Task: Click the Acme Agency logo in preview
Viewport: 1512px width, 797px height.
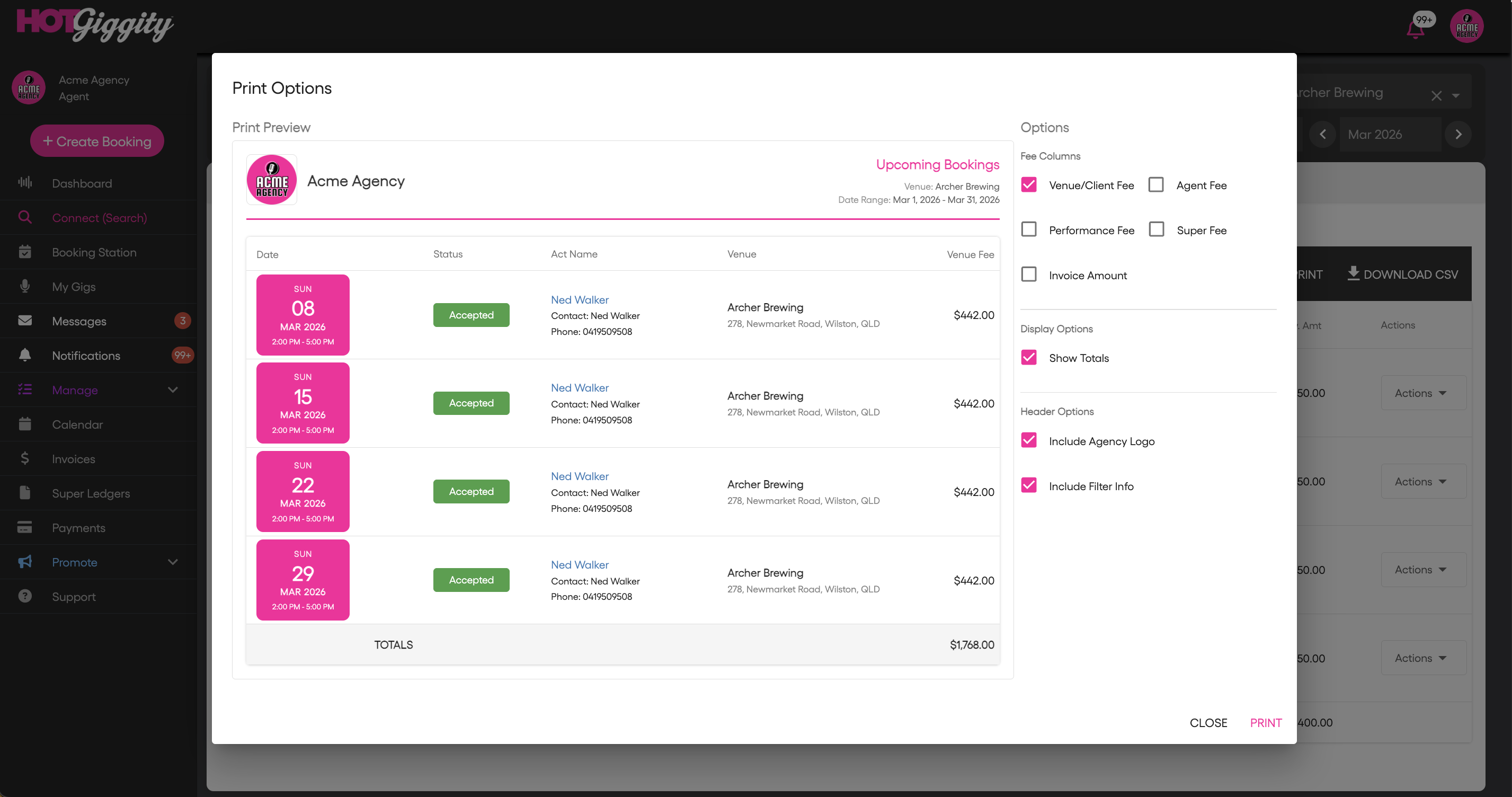Action: pos(272,180)
